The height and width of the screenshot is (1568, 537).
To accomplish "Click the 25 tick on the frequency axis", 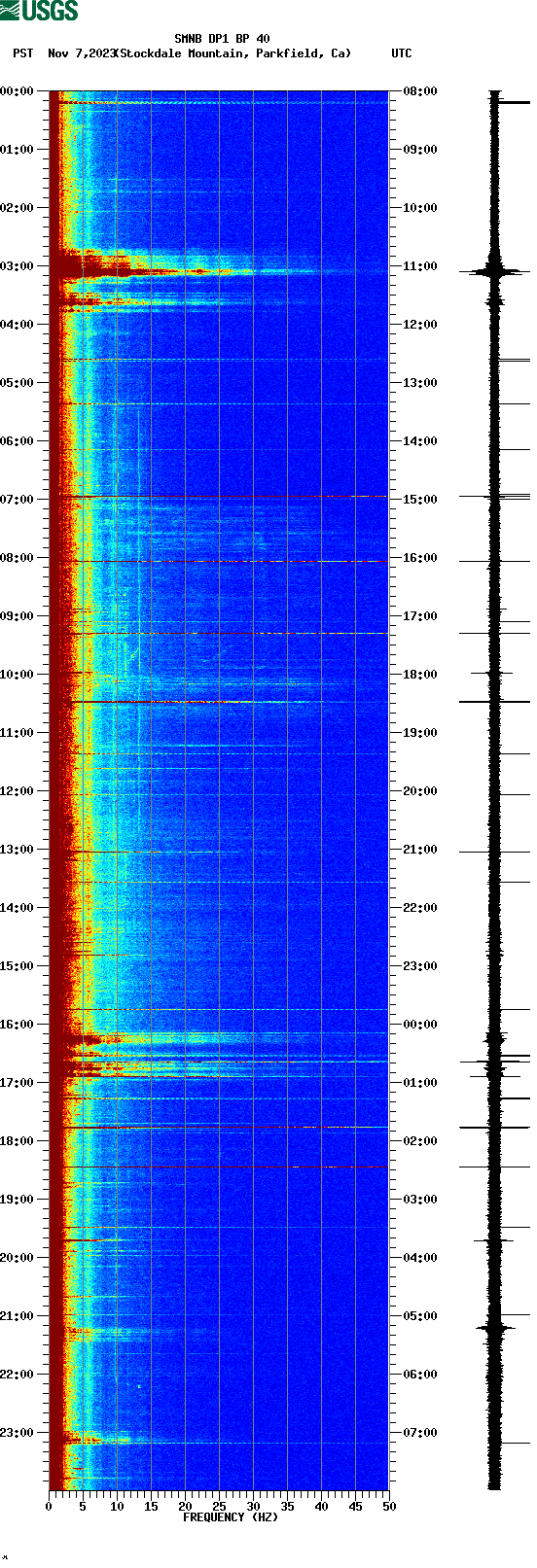I will [x=219, y=1507].
